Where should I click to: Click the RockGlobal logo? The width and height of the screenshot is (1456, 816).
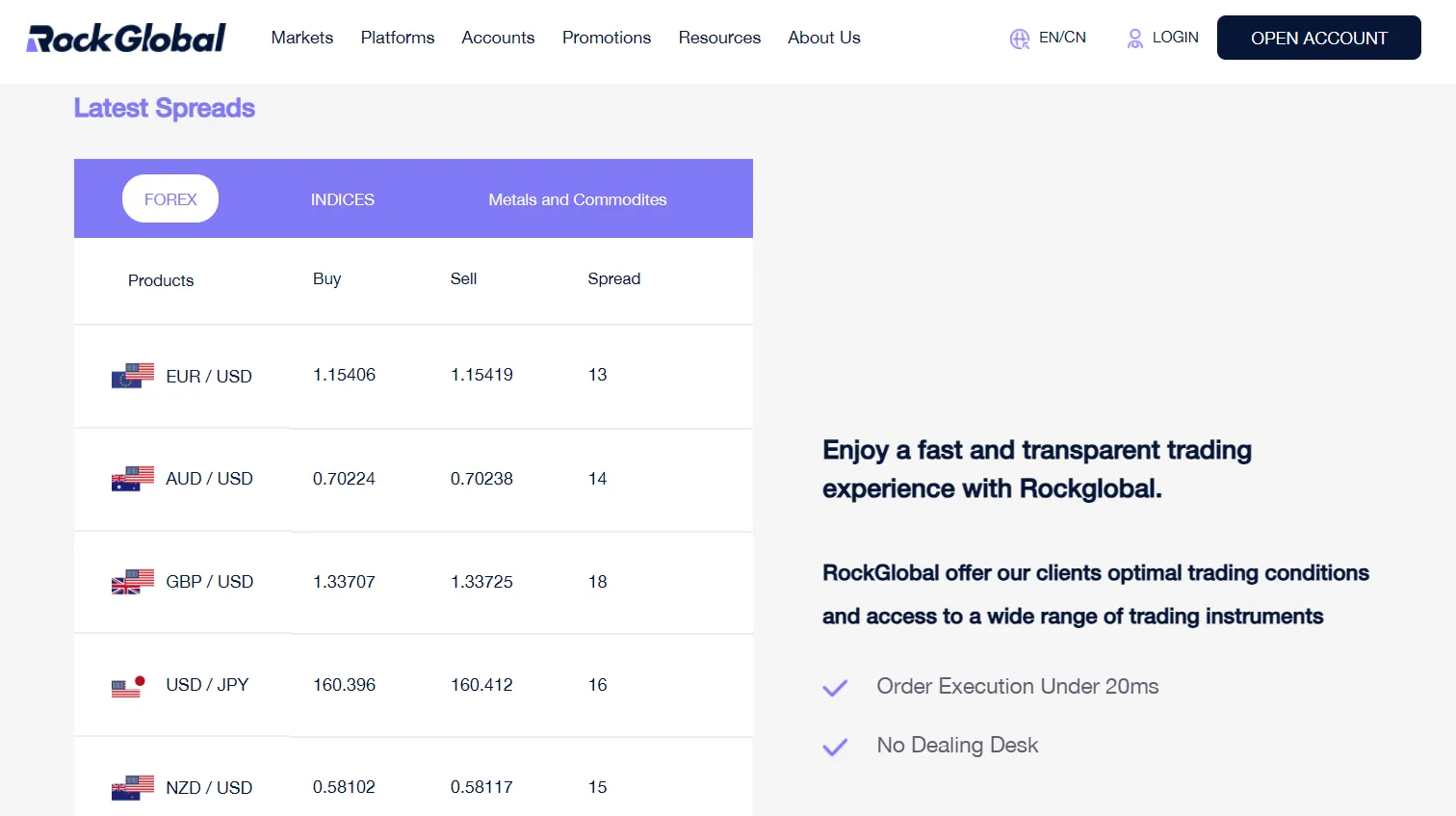[126, 38]
